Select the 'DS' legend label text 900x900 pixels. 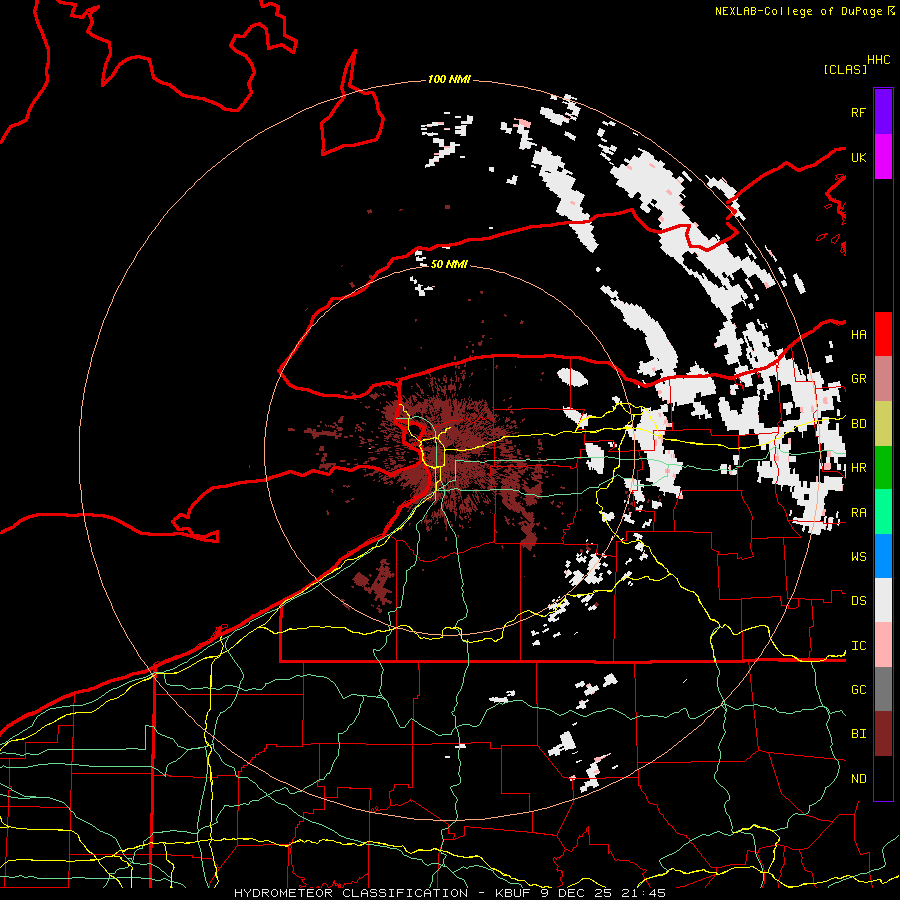click(x=858, y=601)
